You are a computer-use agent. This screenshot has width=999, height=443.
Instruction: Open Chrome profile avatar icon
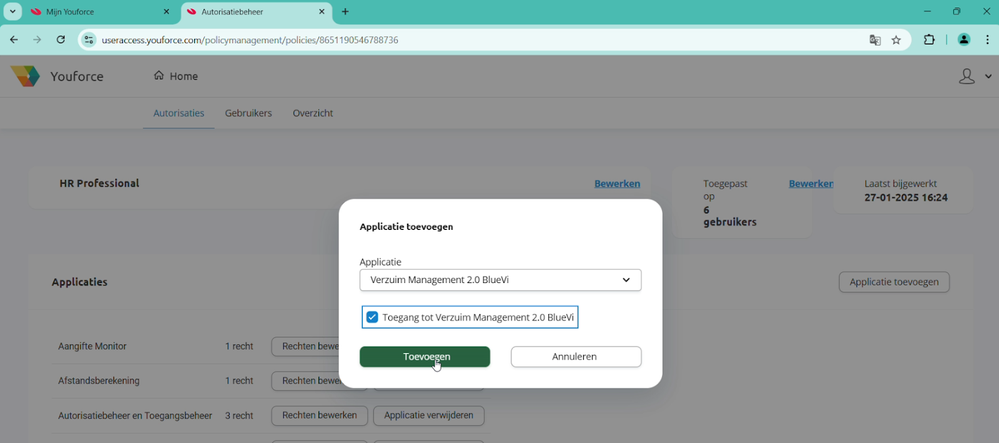pos(963,40)
